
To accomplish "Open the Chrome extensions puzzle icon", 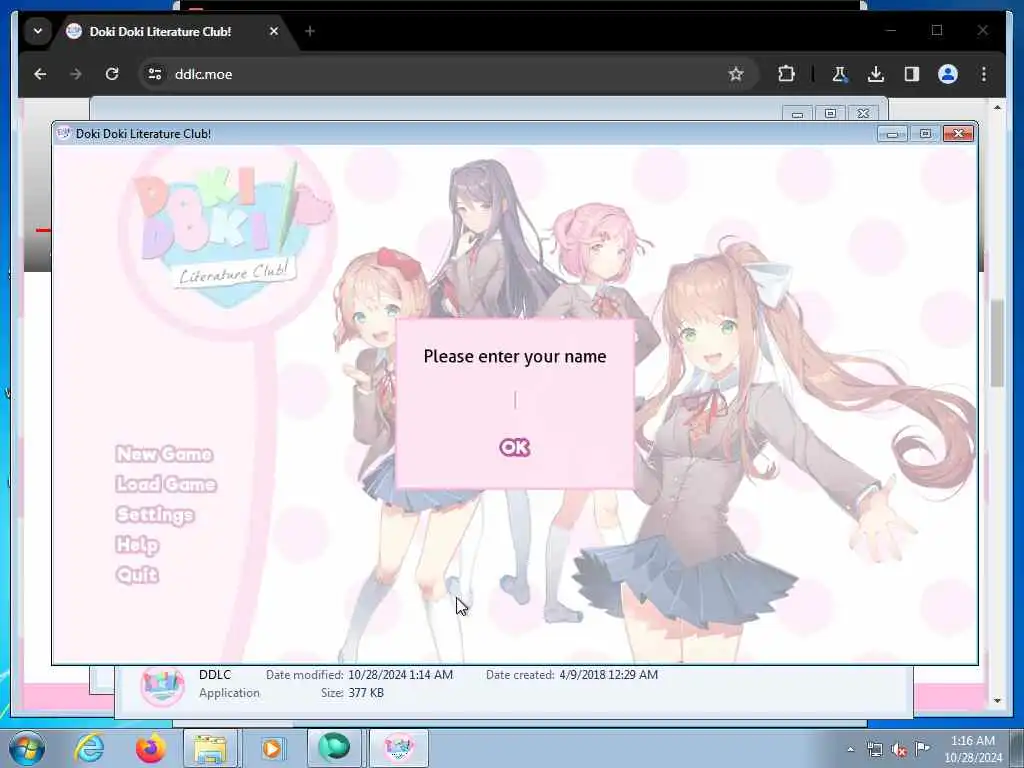I will tap(786, 74).
